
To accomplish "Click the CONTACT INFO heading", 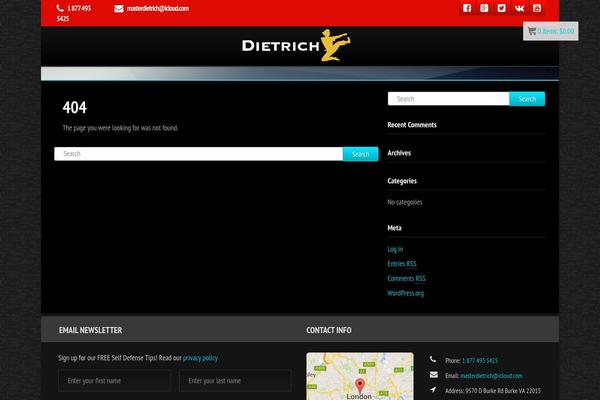I will 329,330.
